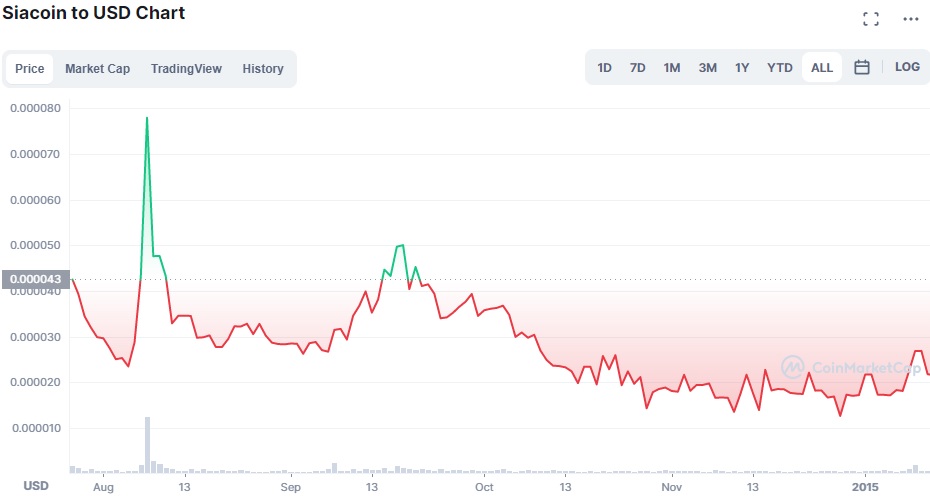Click the 0.000080 y-axis label
930x498 pixels.
(x=35, y=108)
